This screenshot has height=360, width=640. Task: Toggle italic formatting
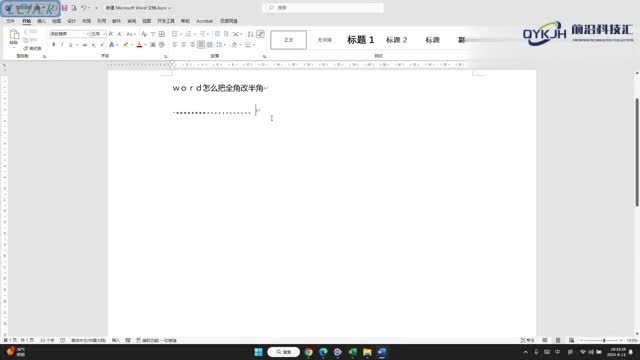(x=62, y=45)
